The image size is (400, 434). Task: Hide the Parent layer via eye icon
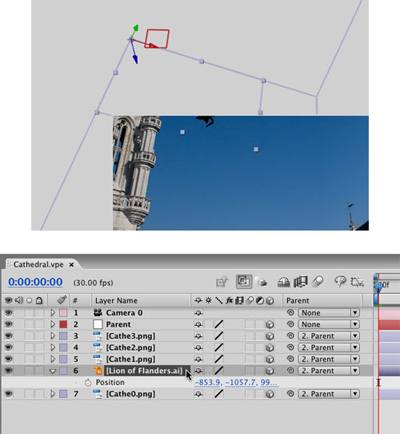pos(8,324)
